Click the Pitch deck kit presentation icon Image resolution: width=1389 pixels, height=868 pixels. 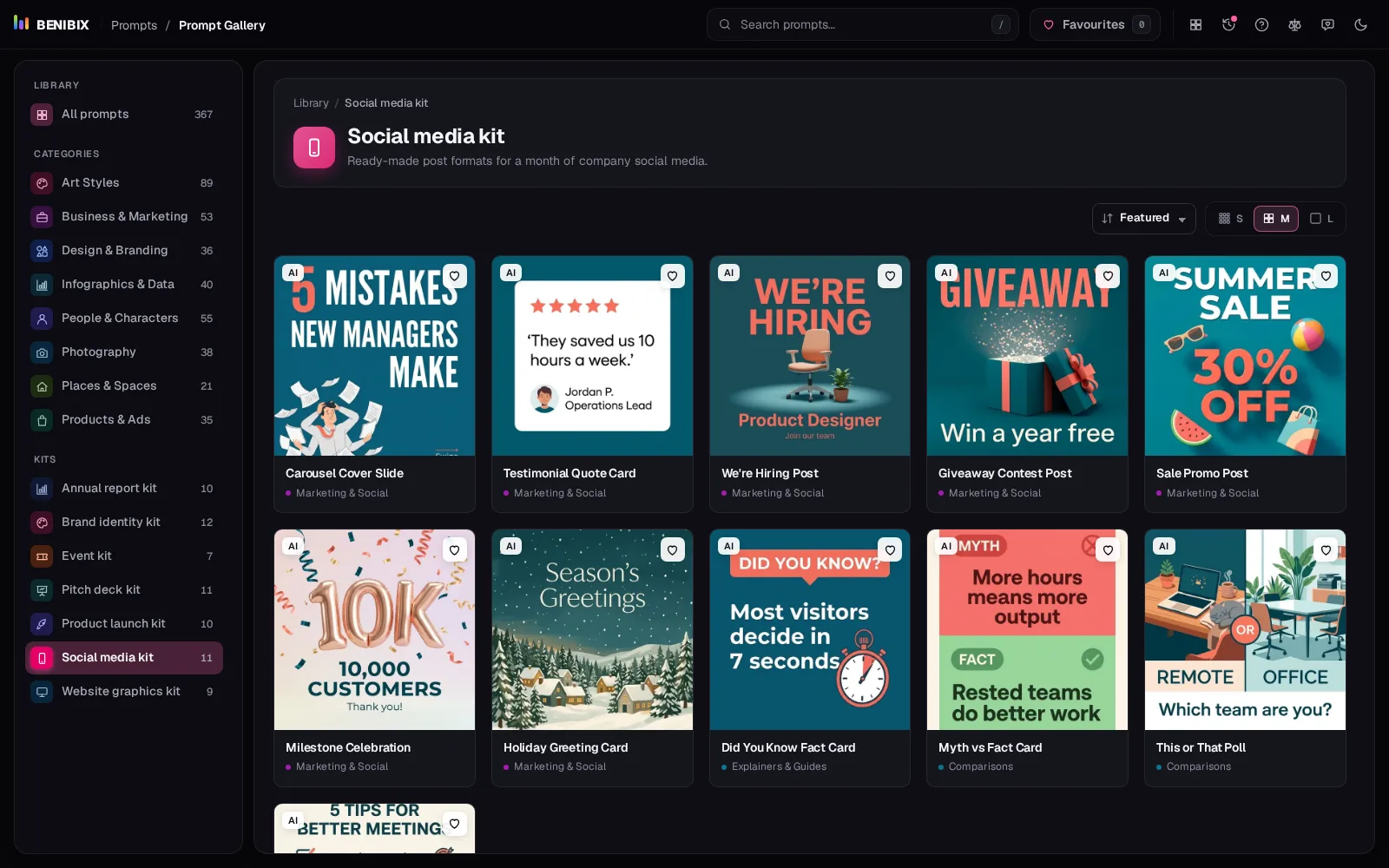(42, 590)
